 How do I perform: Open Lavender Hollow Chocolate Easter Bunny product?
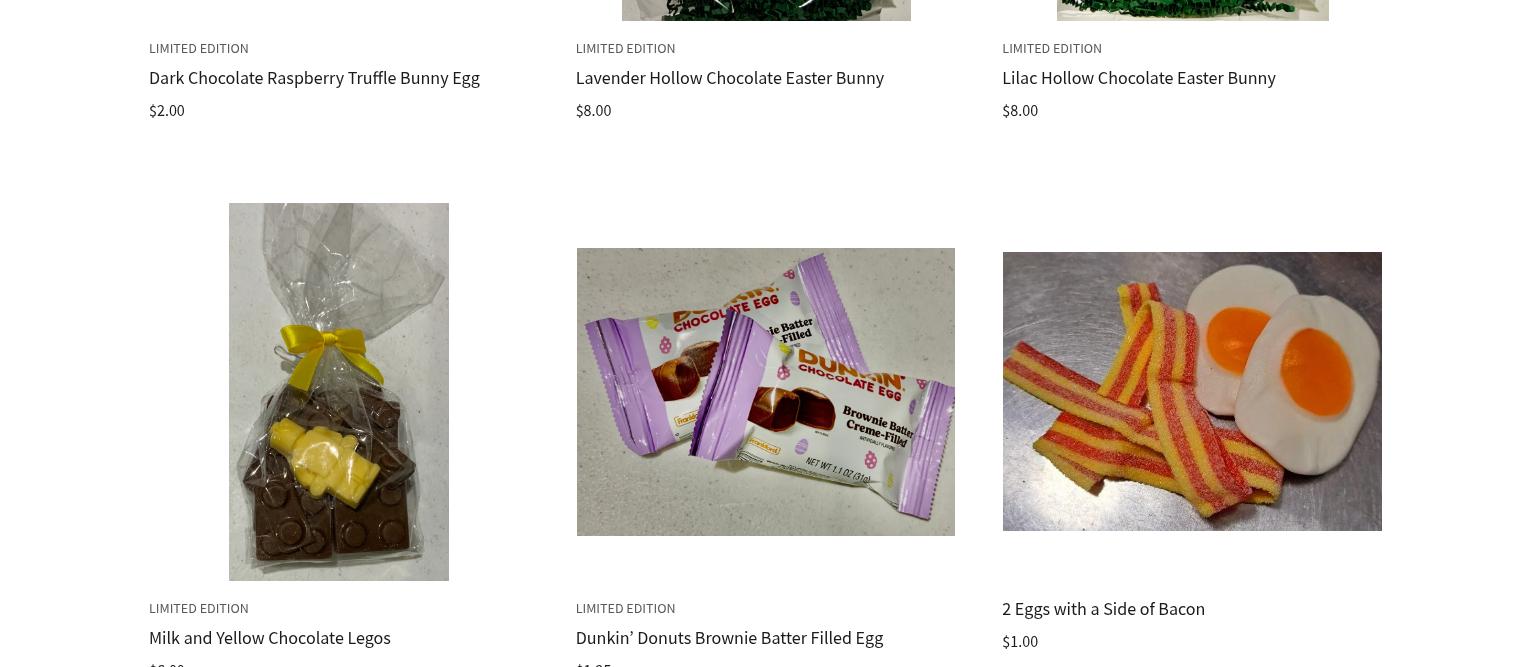click(729, 78)
